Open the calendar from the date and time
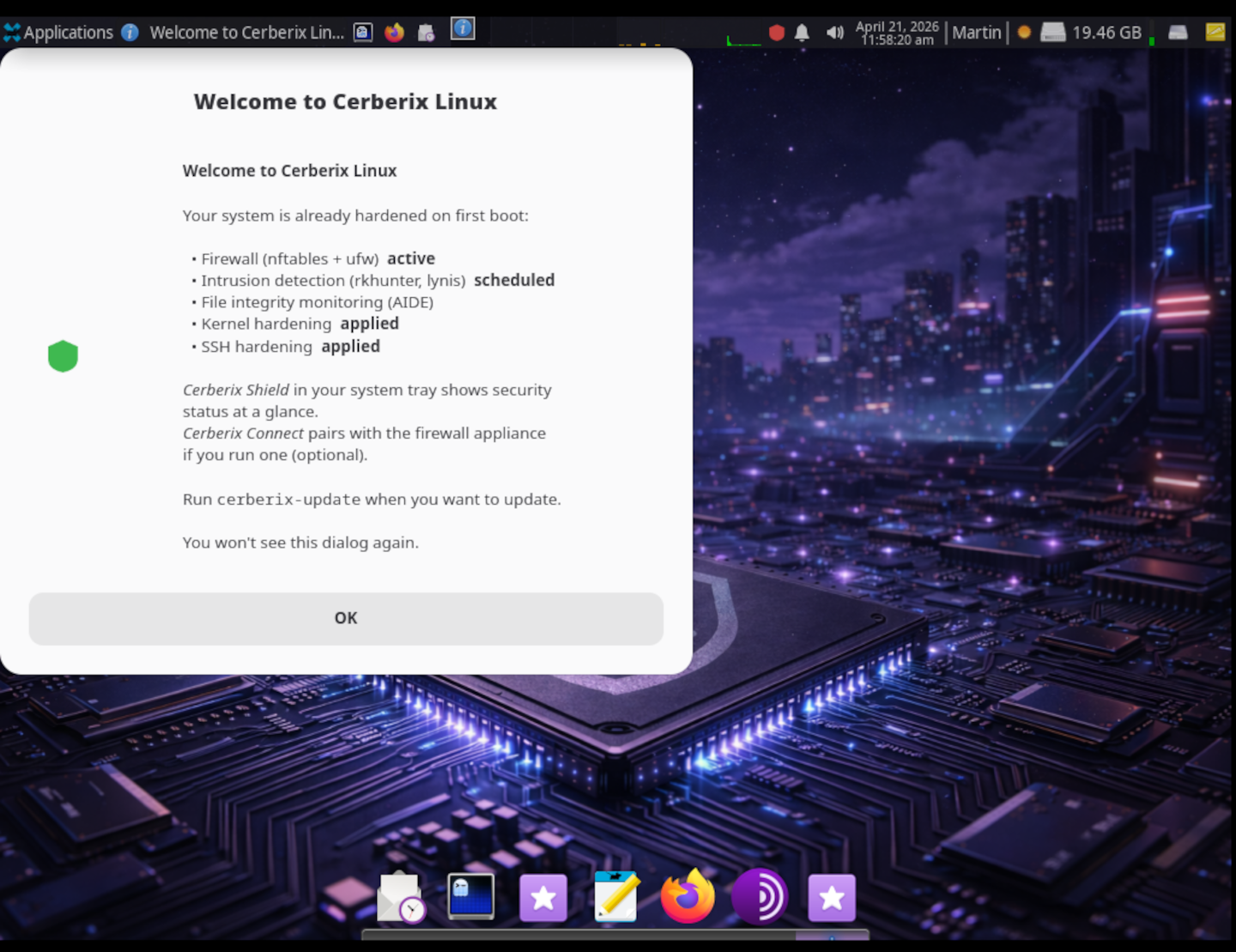Viewport: 1236px width, 952px height. click(x=897, y=33)
